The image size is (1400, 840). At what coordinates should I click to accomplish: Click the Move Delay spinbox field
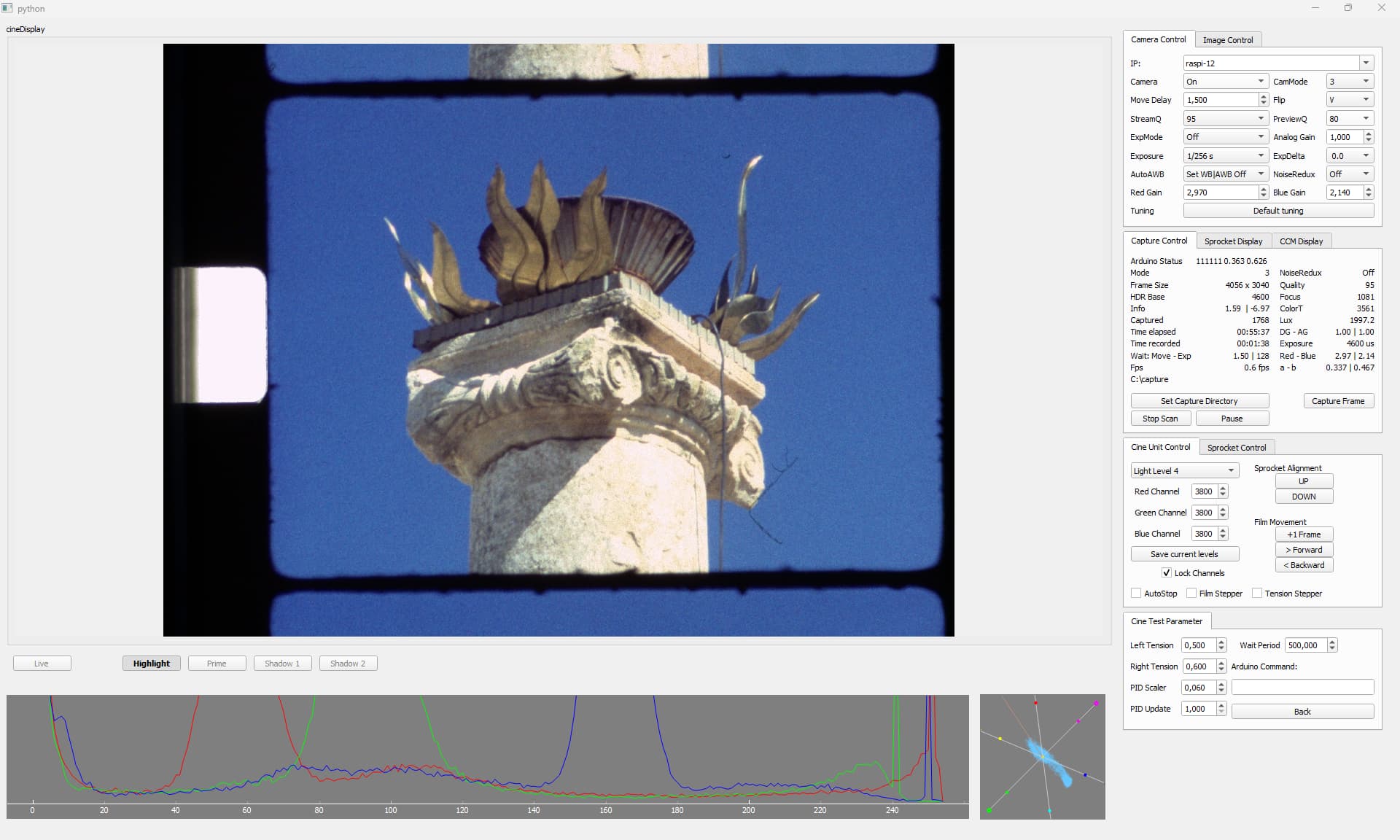coord(1221,100)
